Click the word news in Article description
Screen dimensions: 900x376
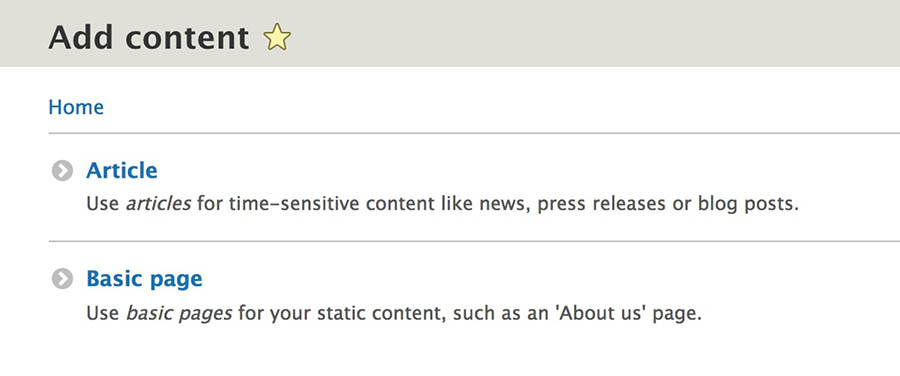click(x=506, y=204)
